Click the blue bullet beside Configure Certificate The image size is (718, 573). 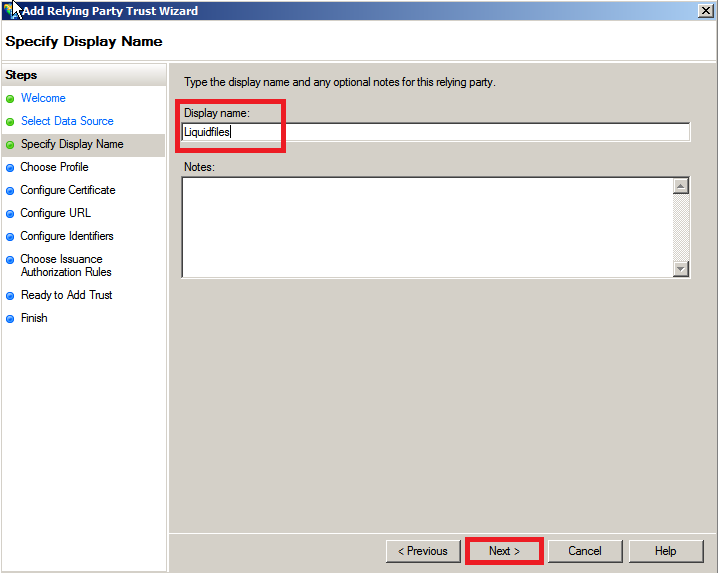click(x=10, y=191)
